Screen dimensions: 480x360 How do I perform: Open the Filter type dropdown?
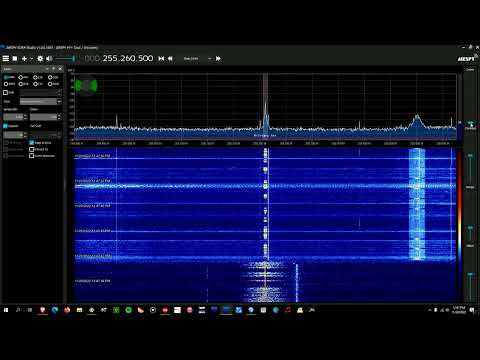[40, 101]
